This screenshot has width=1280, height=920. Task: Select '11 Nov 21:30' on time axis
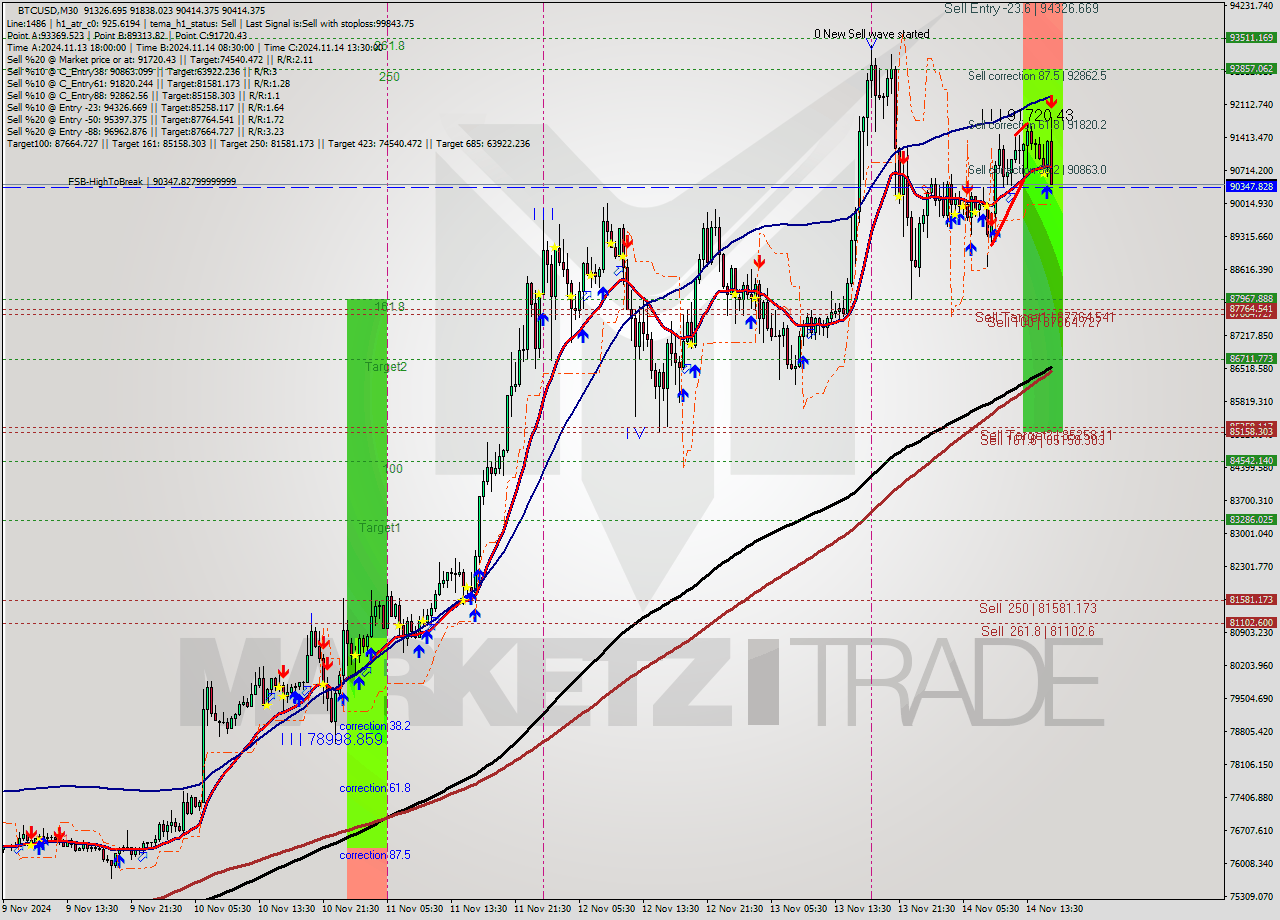point(544,909)
